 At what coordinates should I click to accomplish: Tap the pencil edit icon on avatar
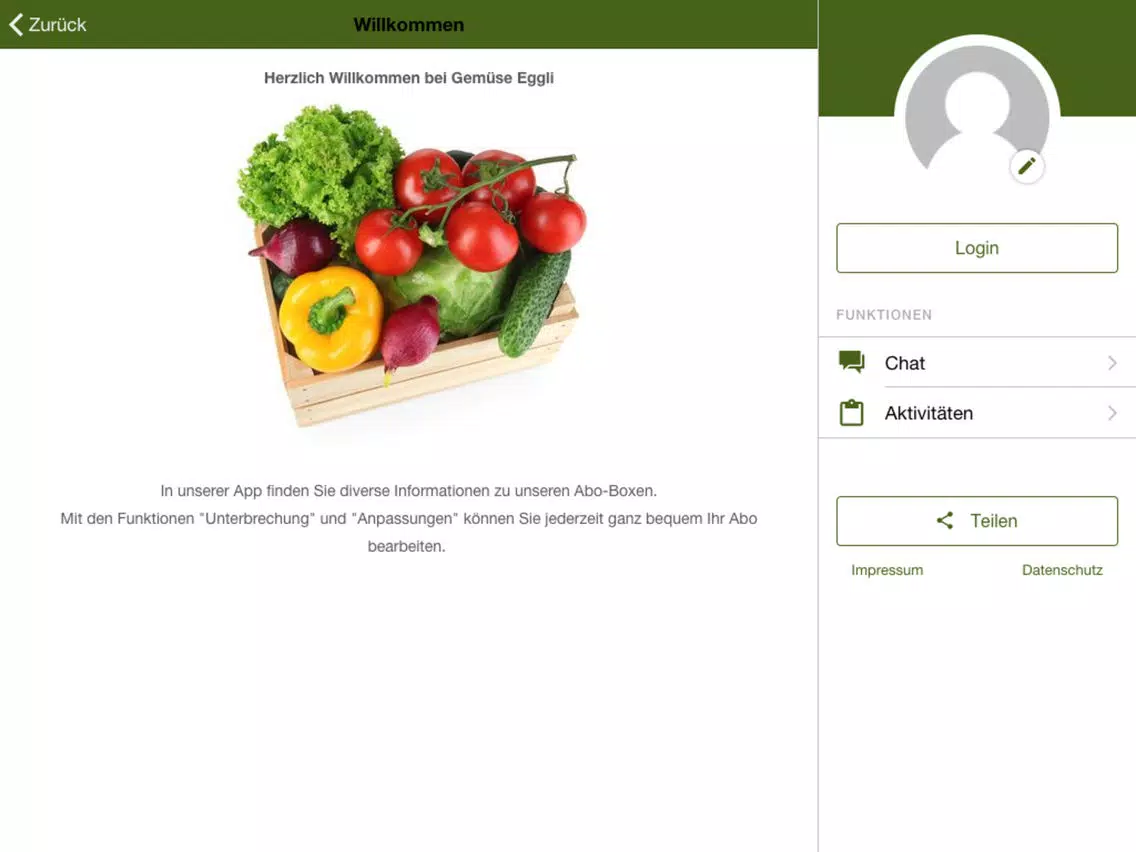1027,167
